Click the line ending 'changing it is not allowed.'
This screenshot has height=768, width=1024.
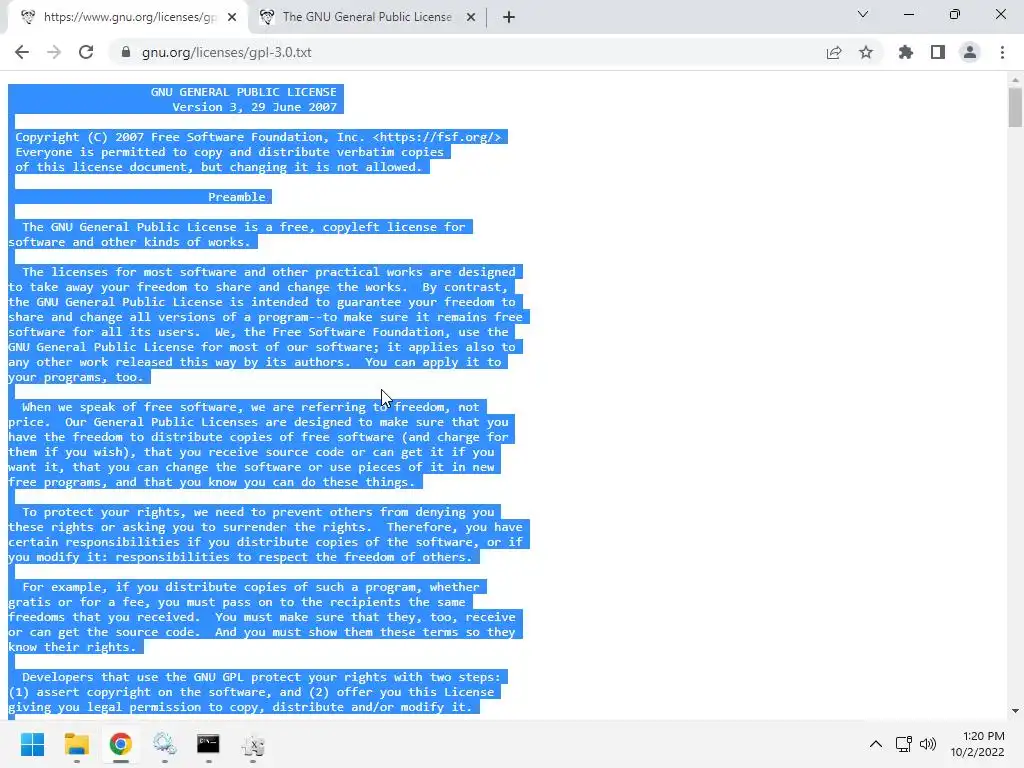[x=219, y=167]
